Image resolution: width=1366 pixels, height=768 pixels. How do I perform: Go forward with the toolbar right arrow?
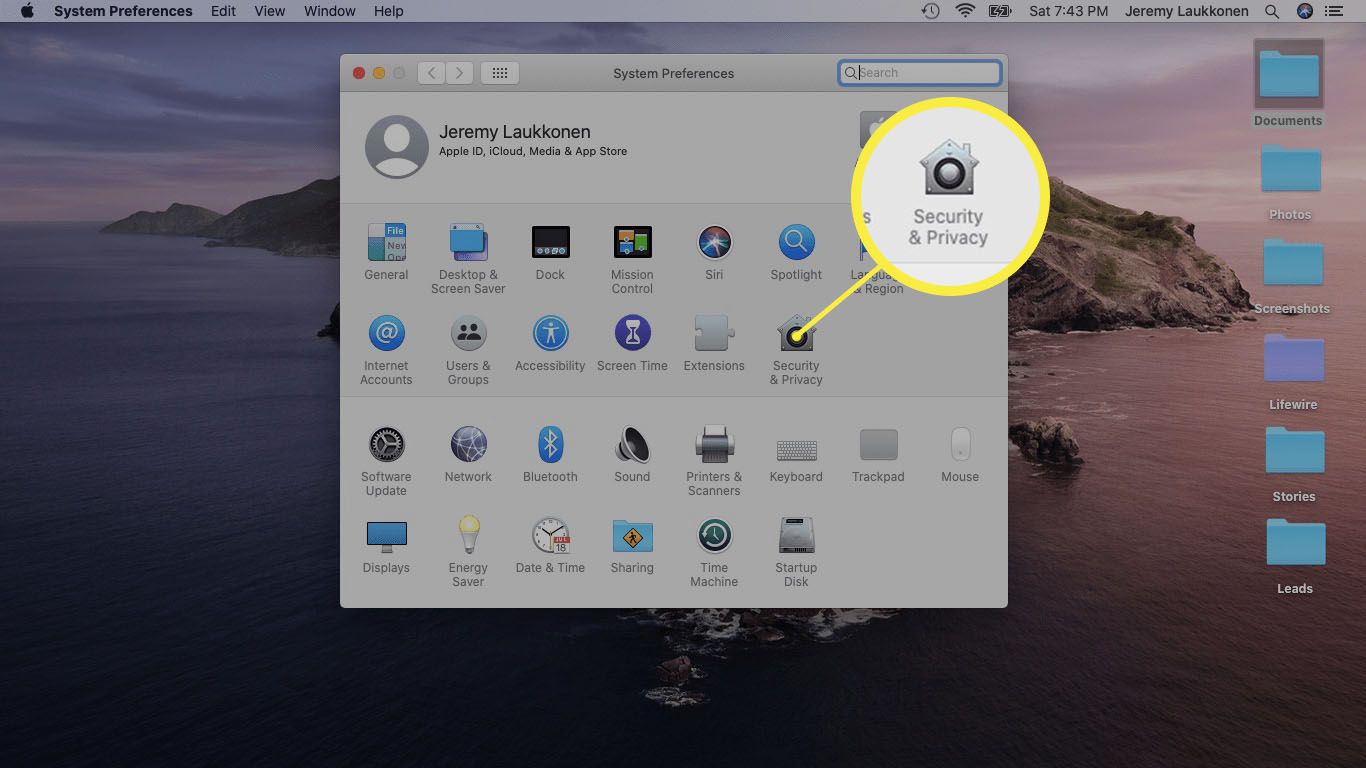(x=459, y=73)
